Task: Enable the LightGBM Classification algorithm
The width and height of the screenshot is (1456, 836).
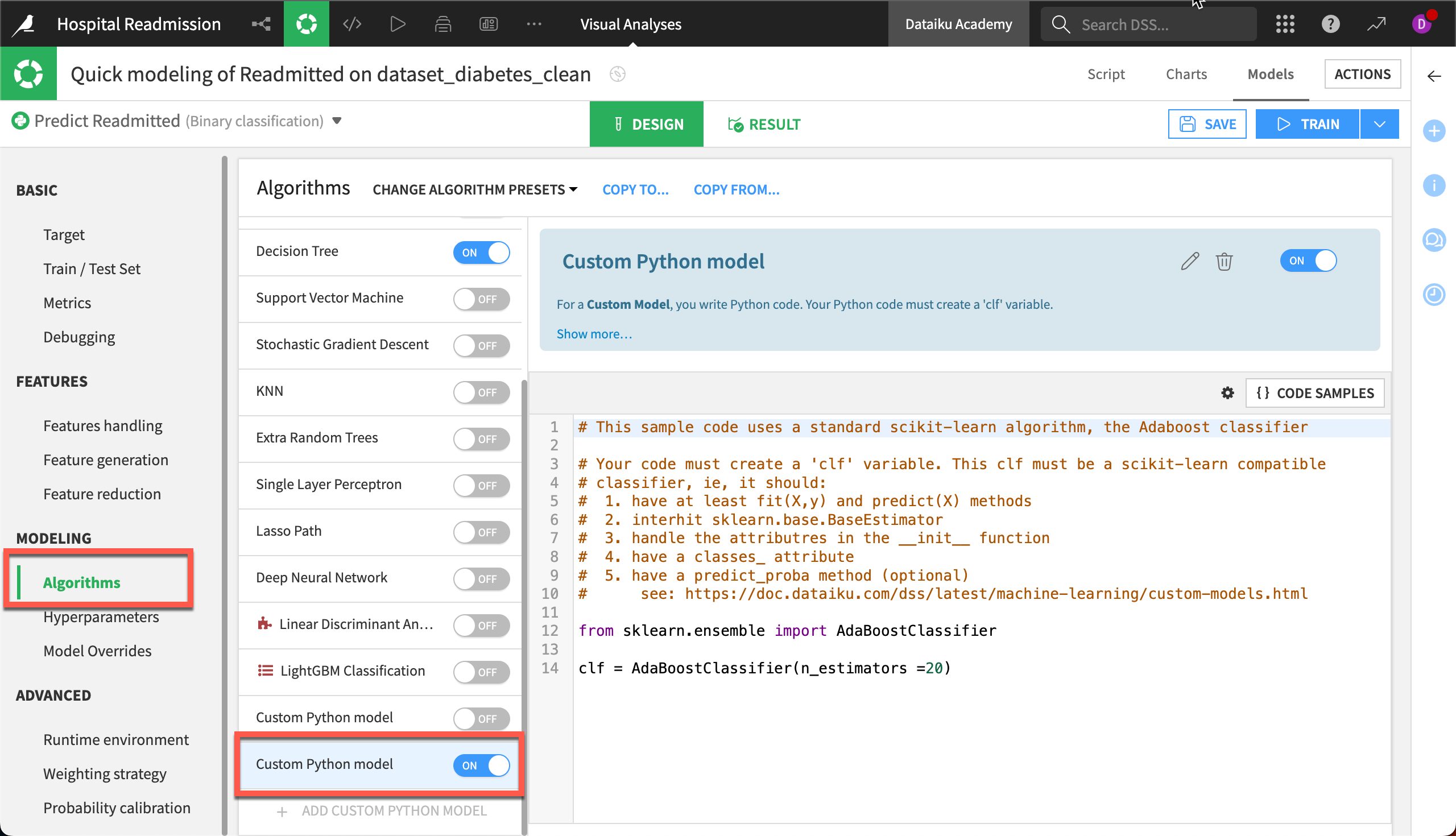Action: pos(484,671)
